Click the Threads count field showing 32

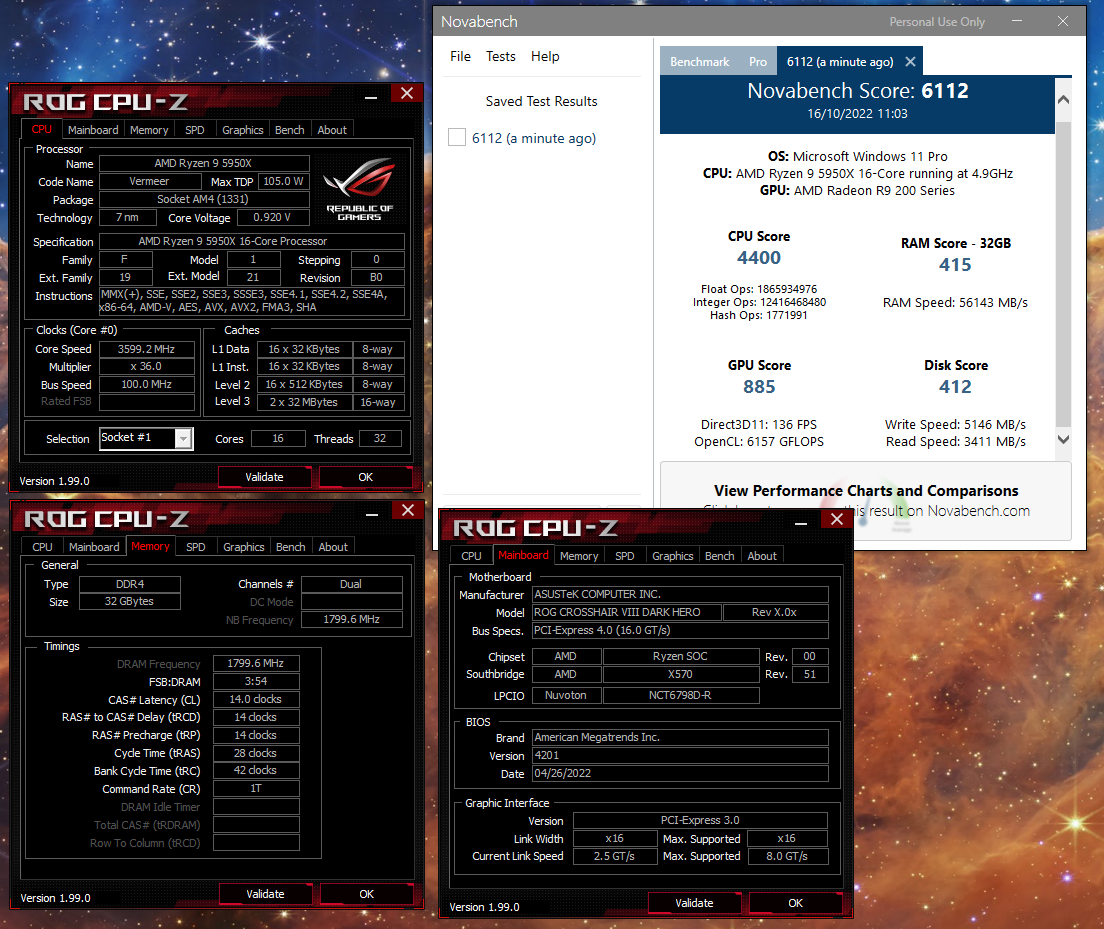point(380,438)
